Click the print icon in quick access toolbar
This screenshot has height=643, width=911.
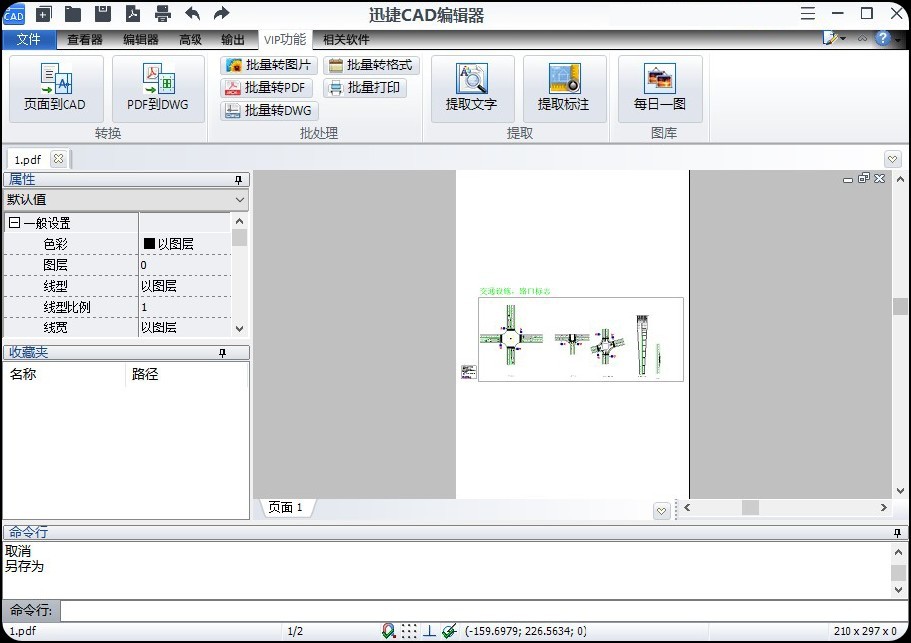click(162, 14)
